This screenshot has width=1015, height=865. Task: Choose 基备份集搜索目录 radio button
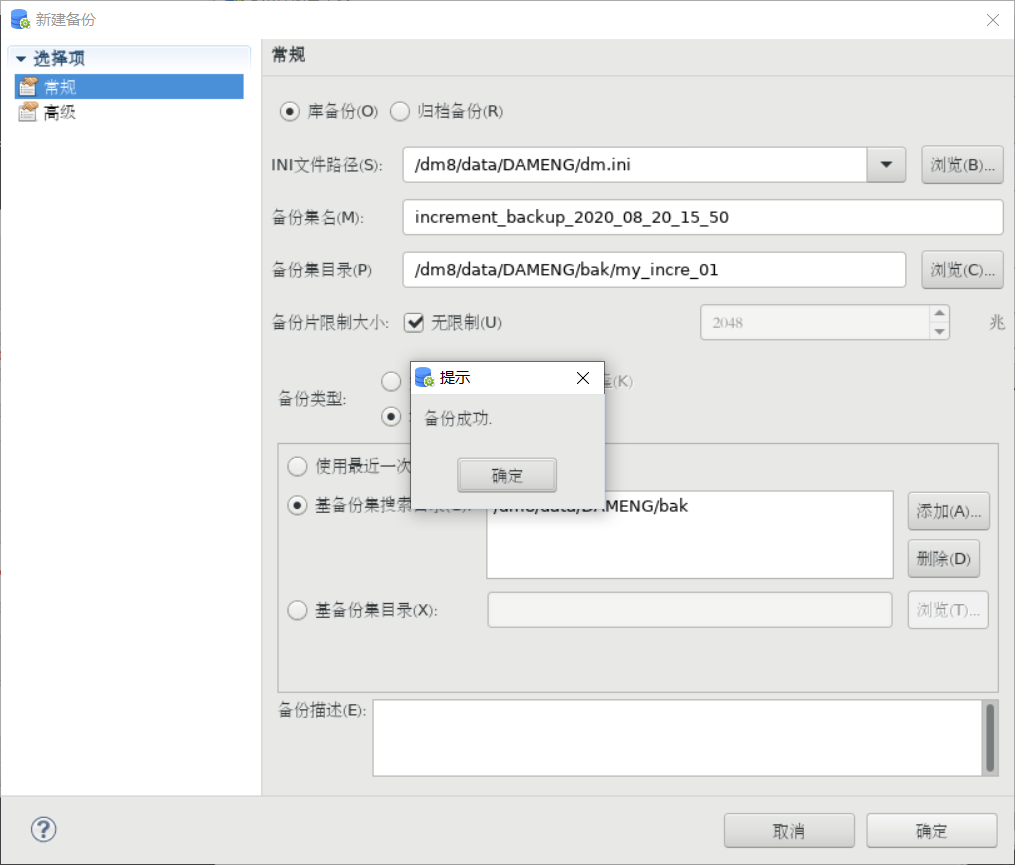[x=297, y=505]
